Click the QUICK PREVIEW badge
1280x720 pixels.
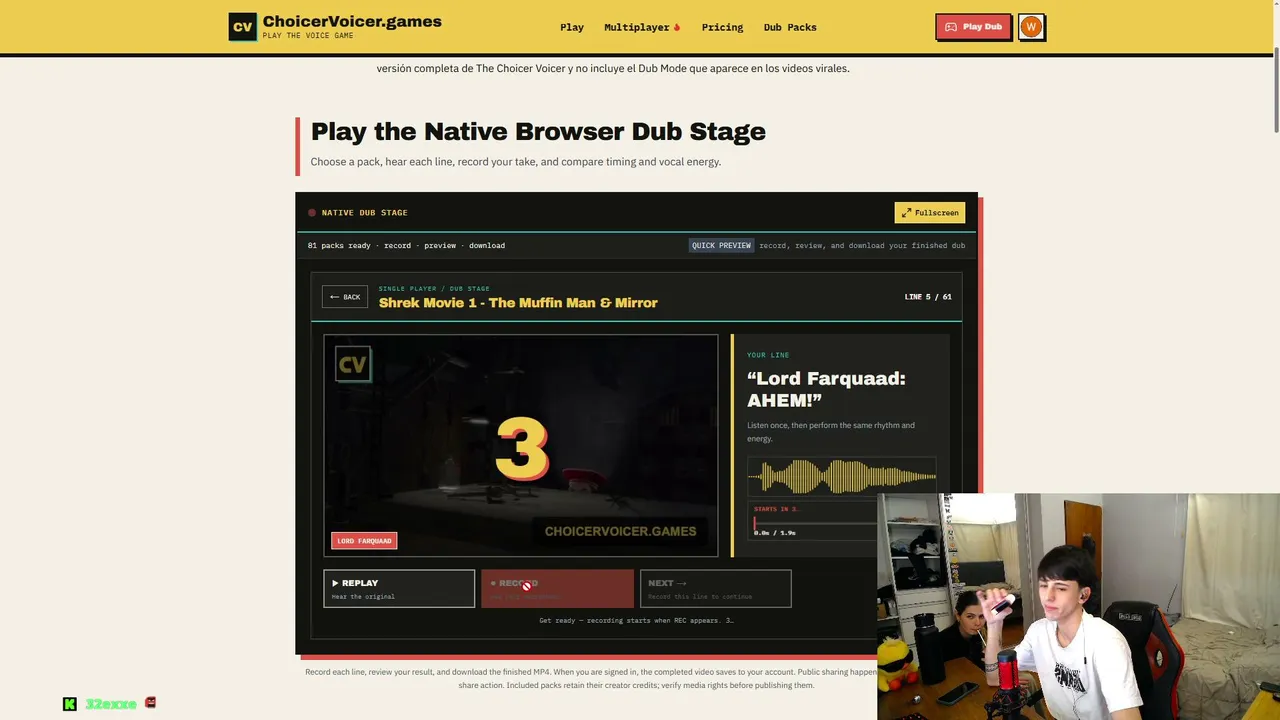pyautogui.click(x=721, y=245)
